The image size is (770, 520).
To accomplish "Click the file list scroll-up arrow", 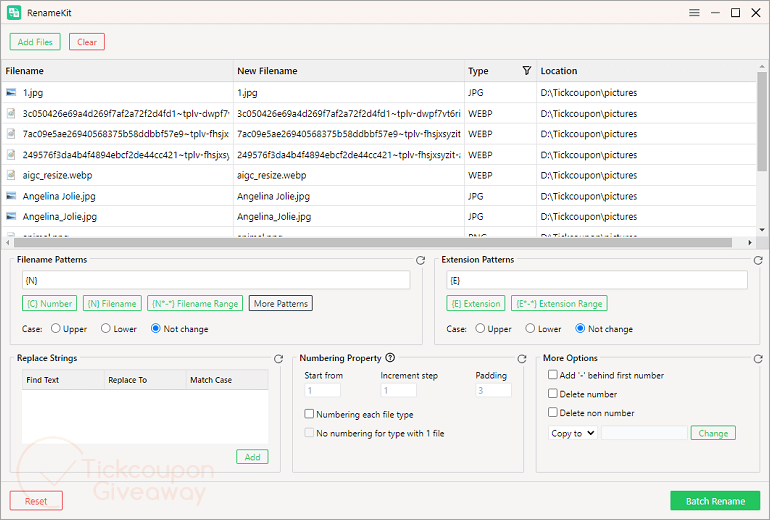I will point(762,66).
